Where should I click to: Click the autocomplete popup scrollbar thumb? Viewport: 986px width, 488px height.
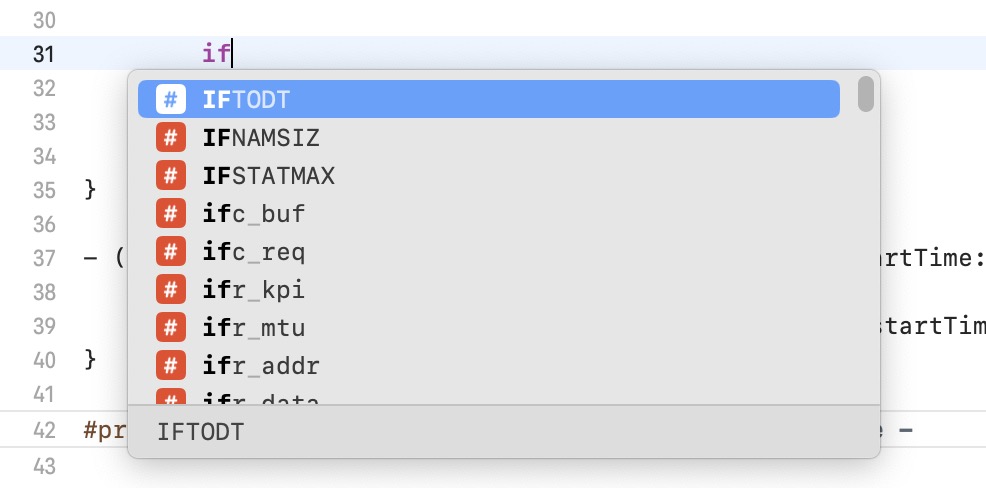coord(865,94)
